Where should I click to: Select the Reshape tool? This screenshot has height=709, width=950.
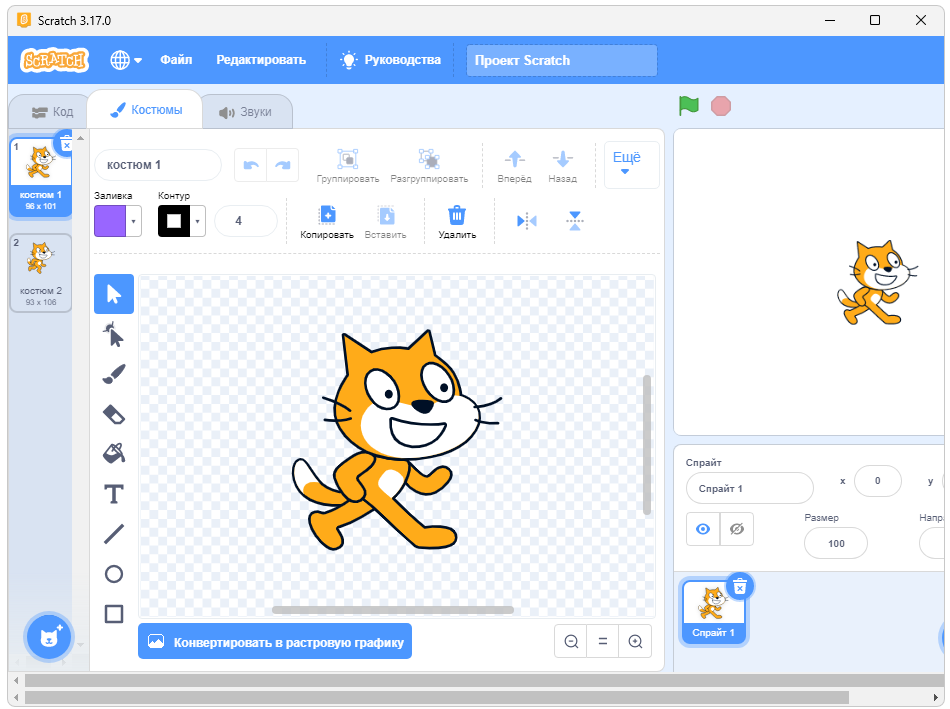pos(114,335)
